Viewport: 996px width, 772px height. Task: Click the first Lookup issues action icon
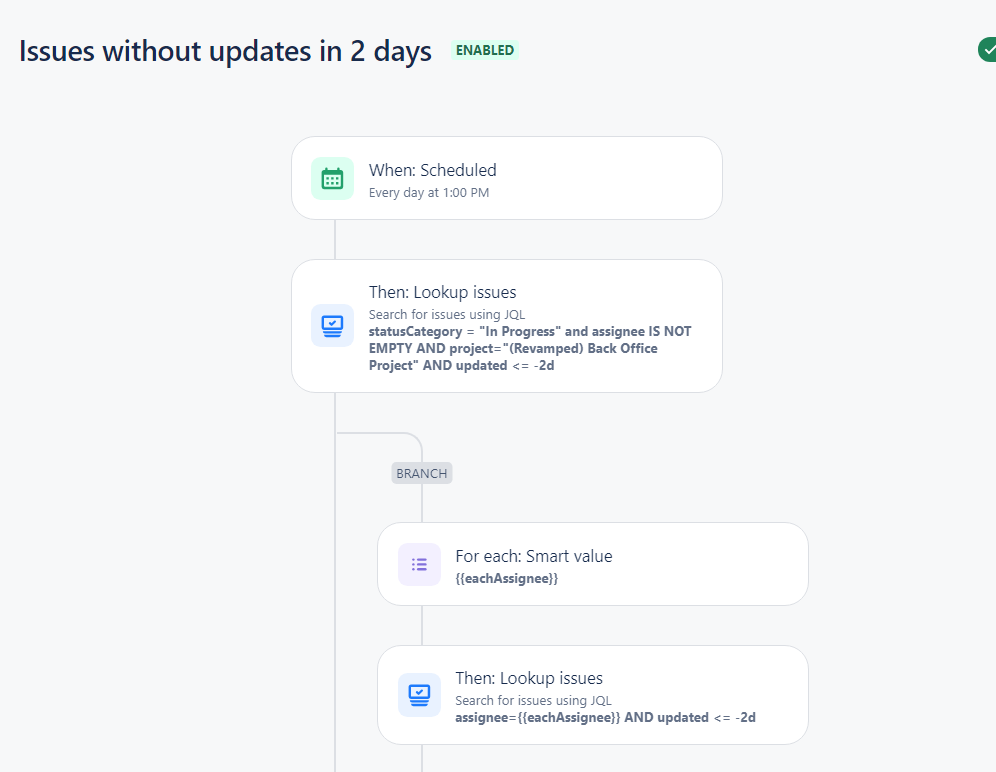(331, 325)
